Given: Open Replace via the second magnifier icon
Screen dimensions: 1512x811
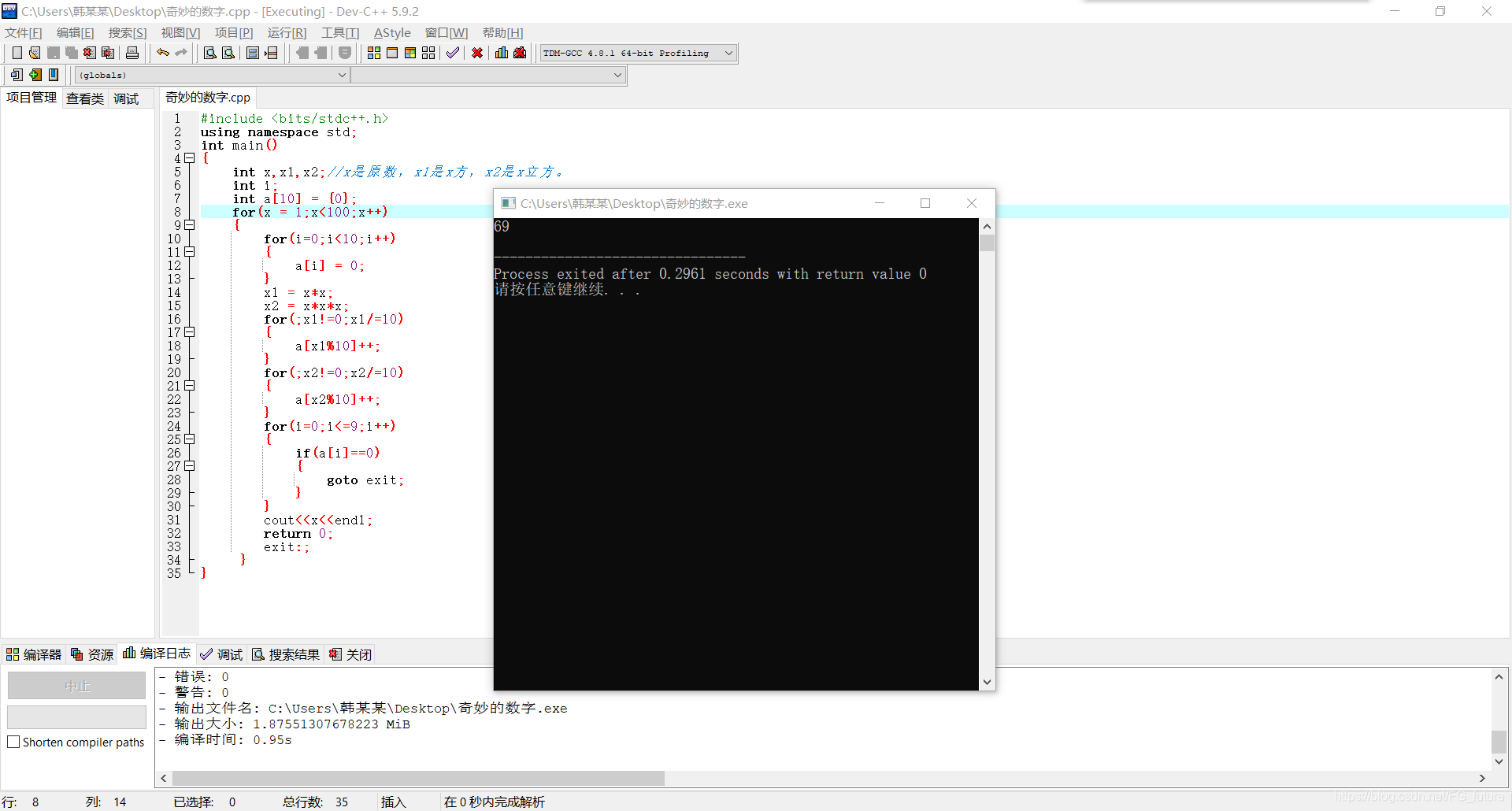Looking at the screenshot, I should click(228, 53).
